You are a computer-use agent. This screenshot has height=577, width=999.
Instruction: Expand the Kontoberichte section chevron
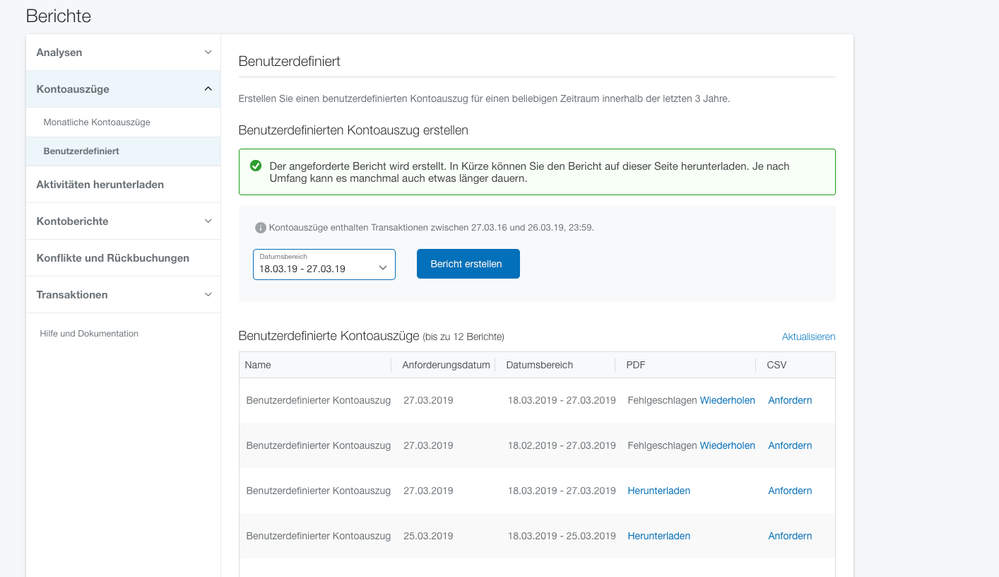[x=208, y=221]
